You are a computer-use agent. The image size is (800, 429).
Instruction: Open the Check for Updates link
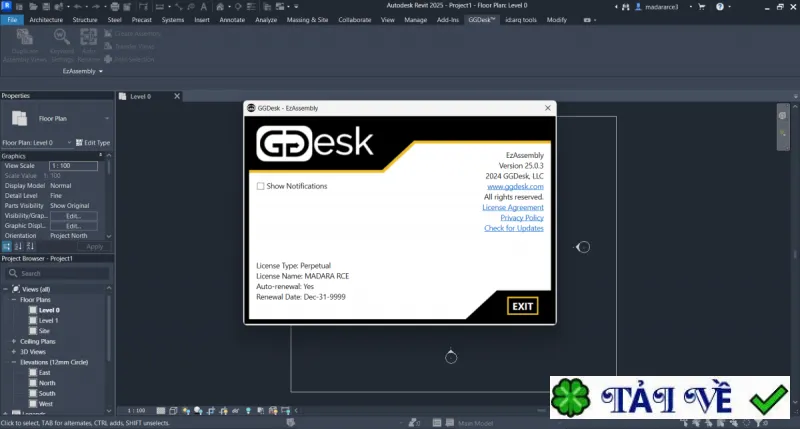click(x=514, y=228)
